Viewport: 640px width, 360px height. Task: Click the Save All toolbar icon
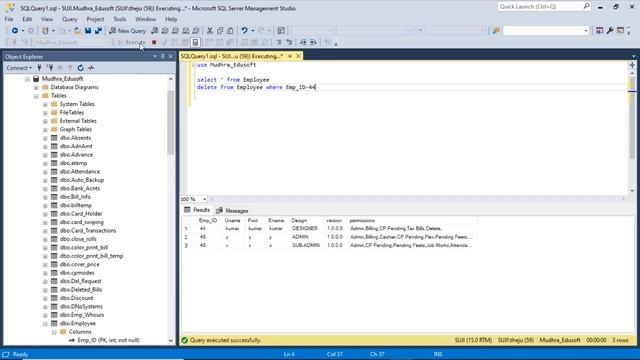tap(98, 31)
